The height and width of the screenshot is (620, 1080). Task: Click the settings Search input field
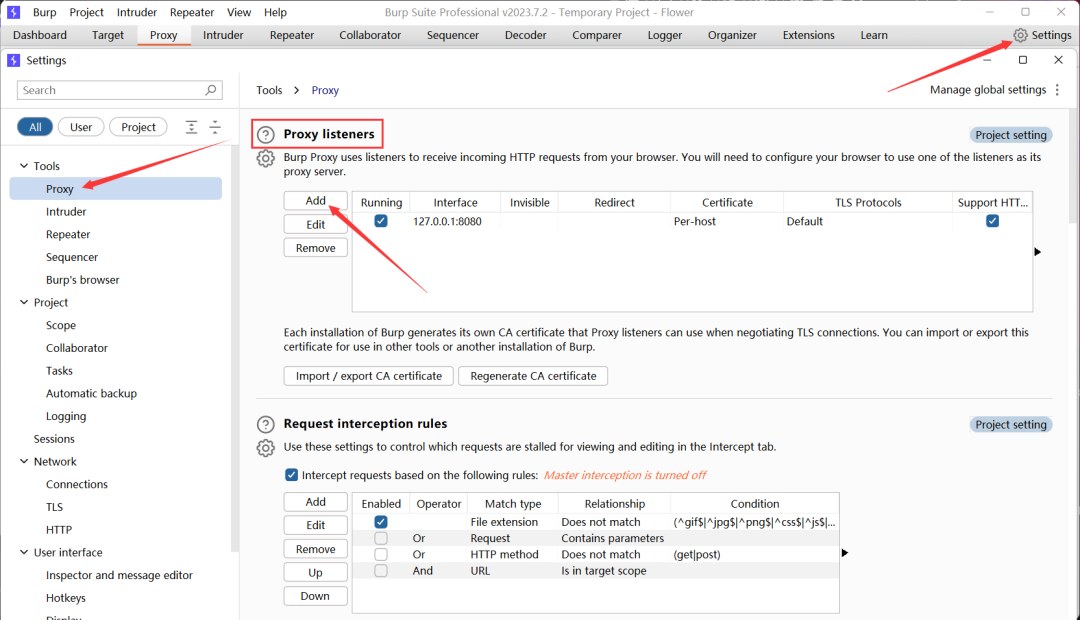click(x=110, y=90)
